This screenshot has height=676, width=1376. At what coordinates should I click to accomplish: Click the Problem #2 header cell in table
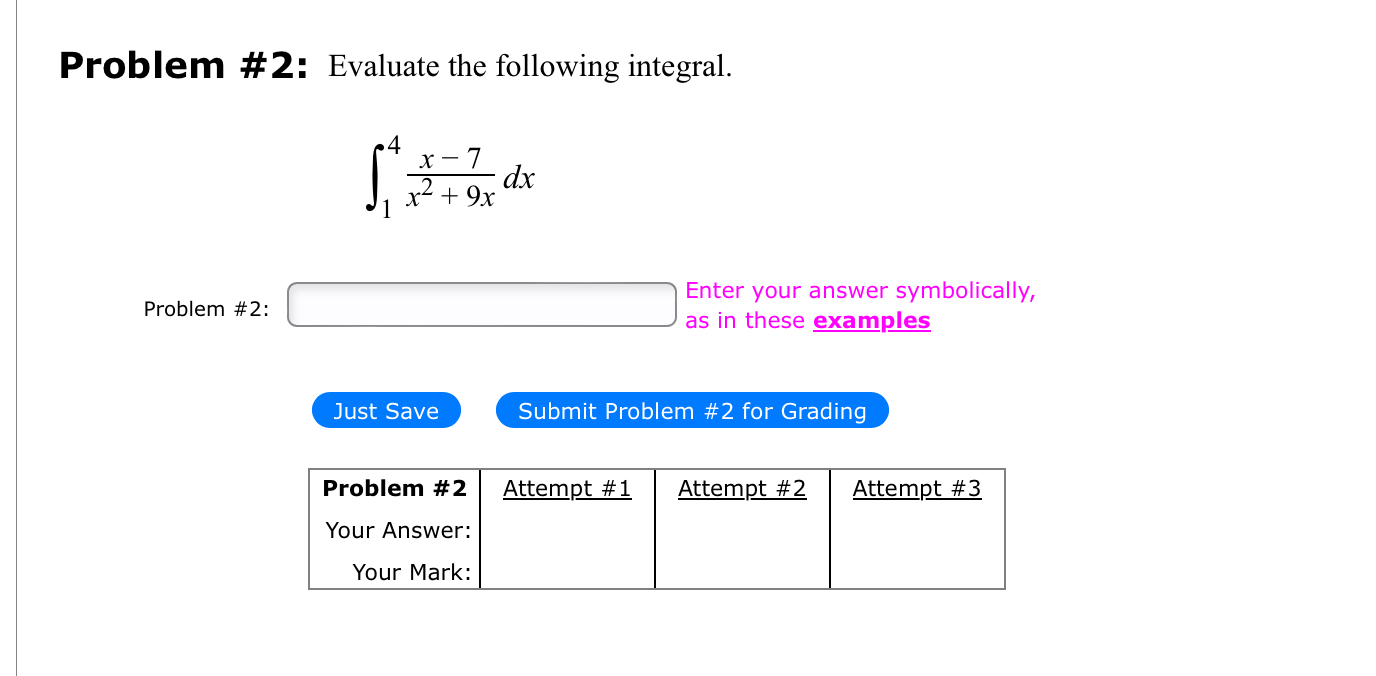click(x=394, y=488)
